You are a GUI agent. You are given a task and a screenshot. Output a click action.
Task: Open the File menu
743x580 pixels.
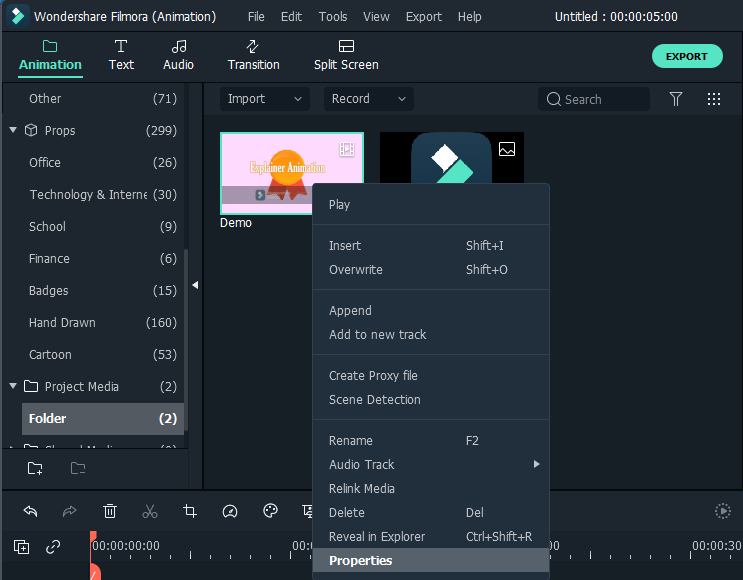pyautogui.click(x=256, y=17)
